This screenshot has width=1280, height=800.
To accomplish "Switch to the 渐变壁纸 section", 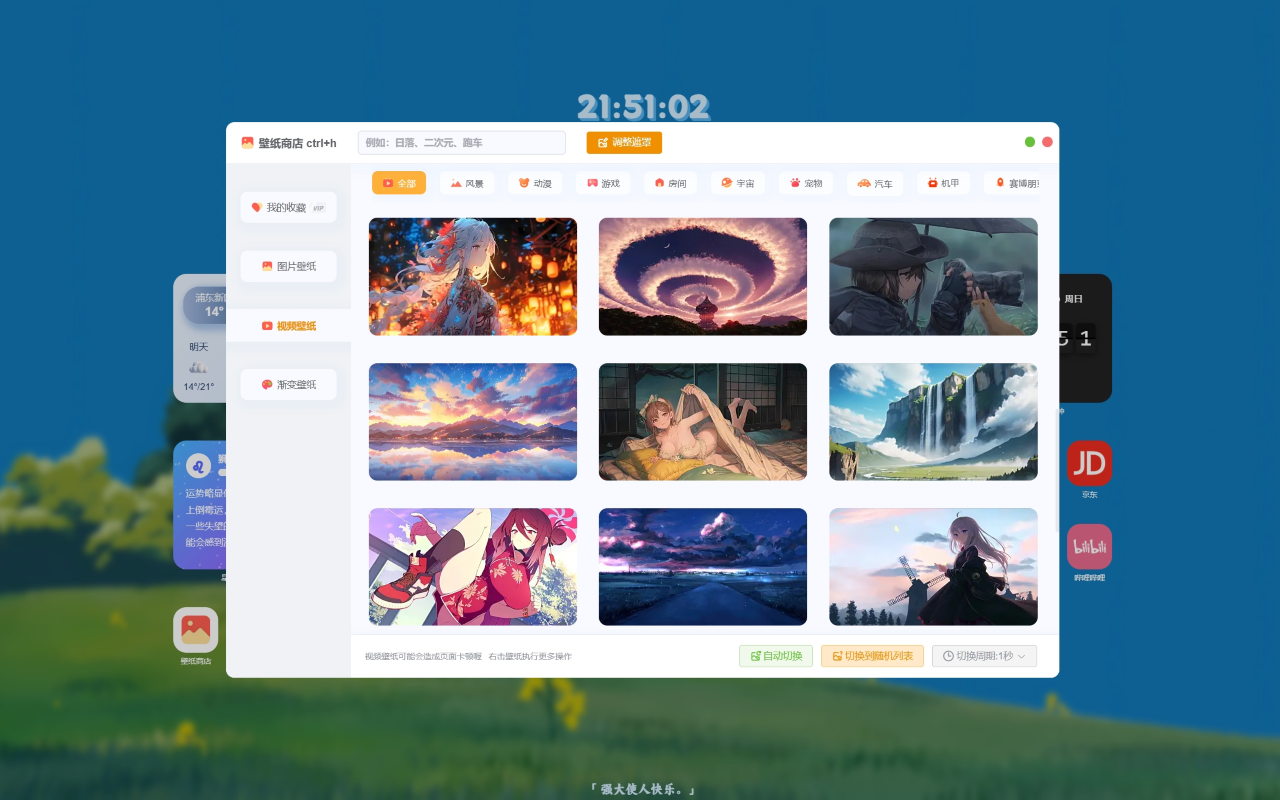I will pyautogui.click(x=288, y=384).
